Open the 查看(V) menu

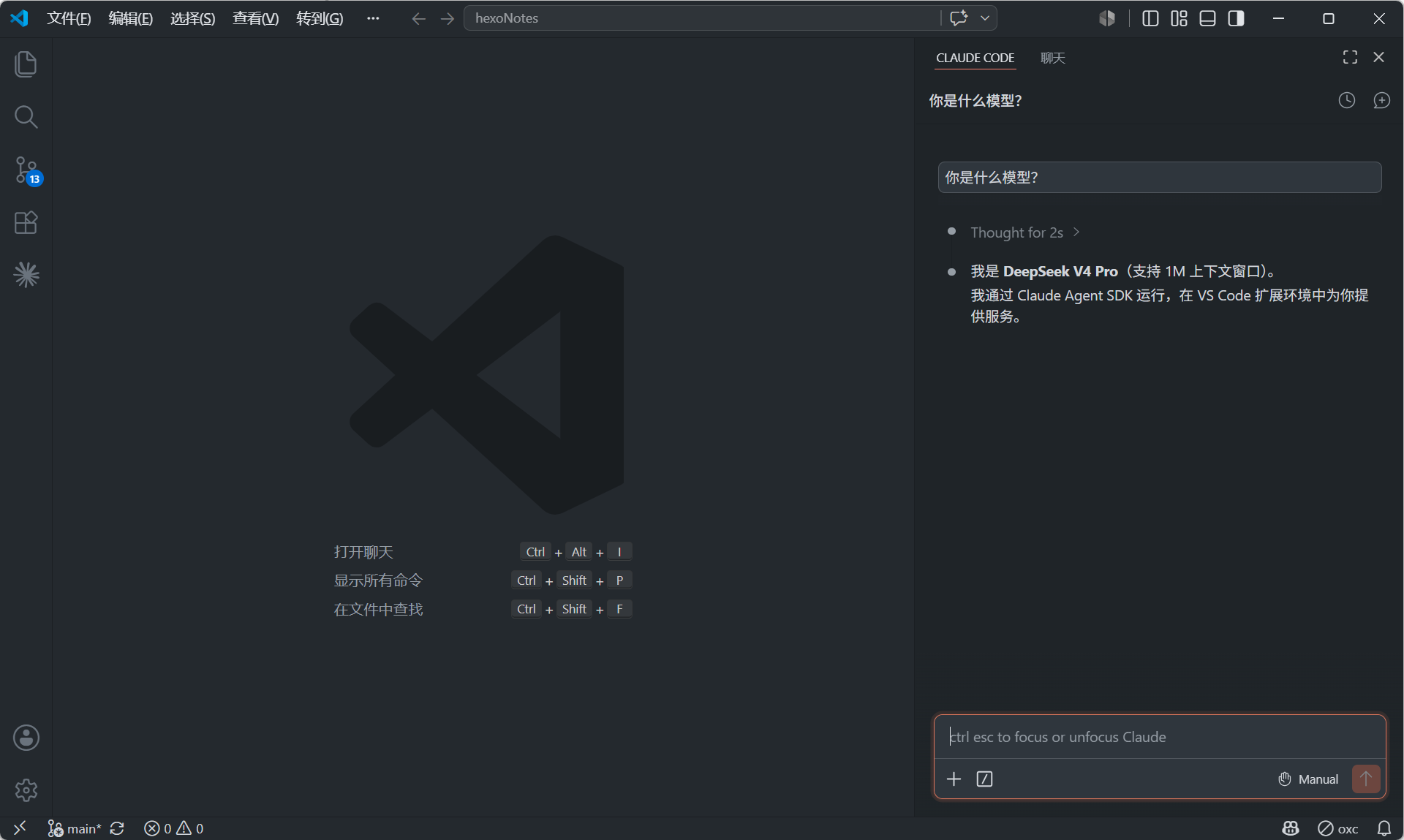pyautogui.click(x=255, y=18)
